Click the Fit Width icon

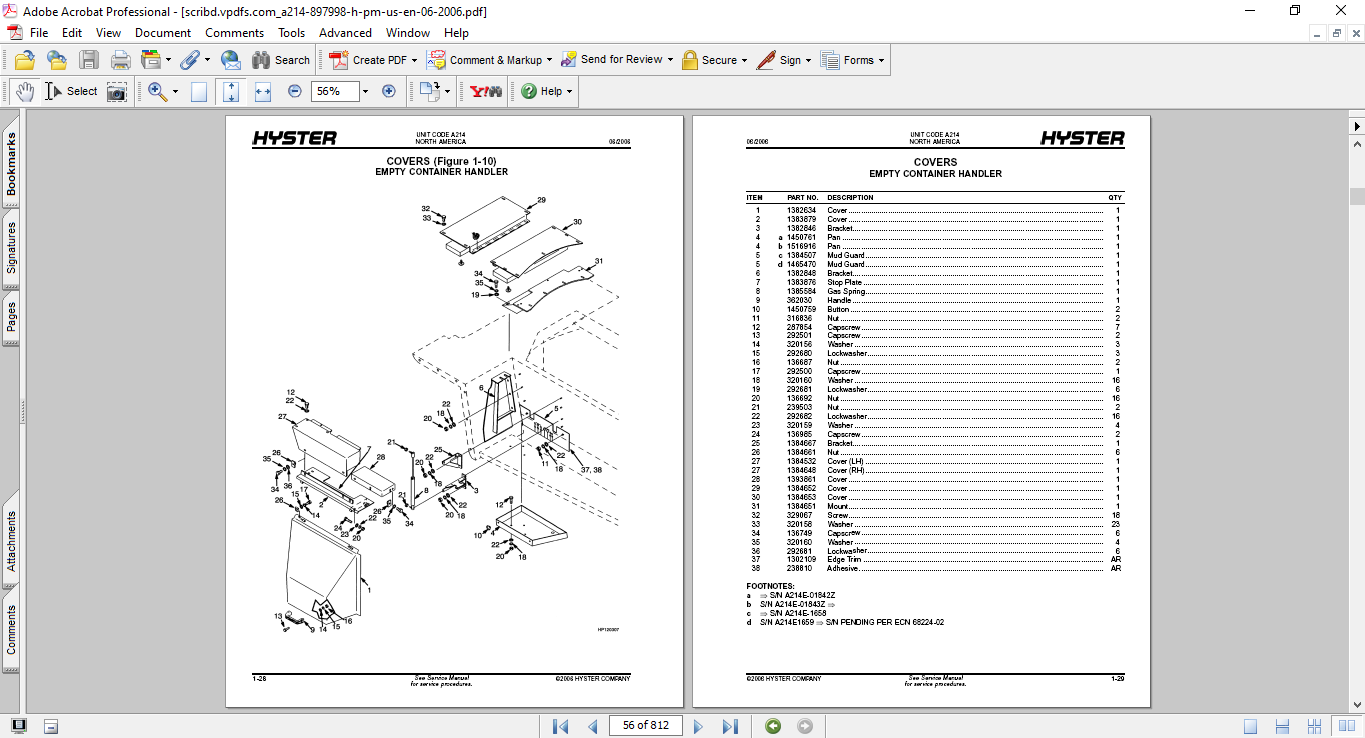(263, 91)
